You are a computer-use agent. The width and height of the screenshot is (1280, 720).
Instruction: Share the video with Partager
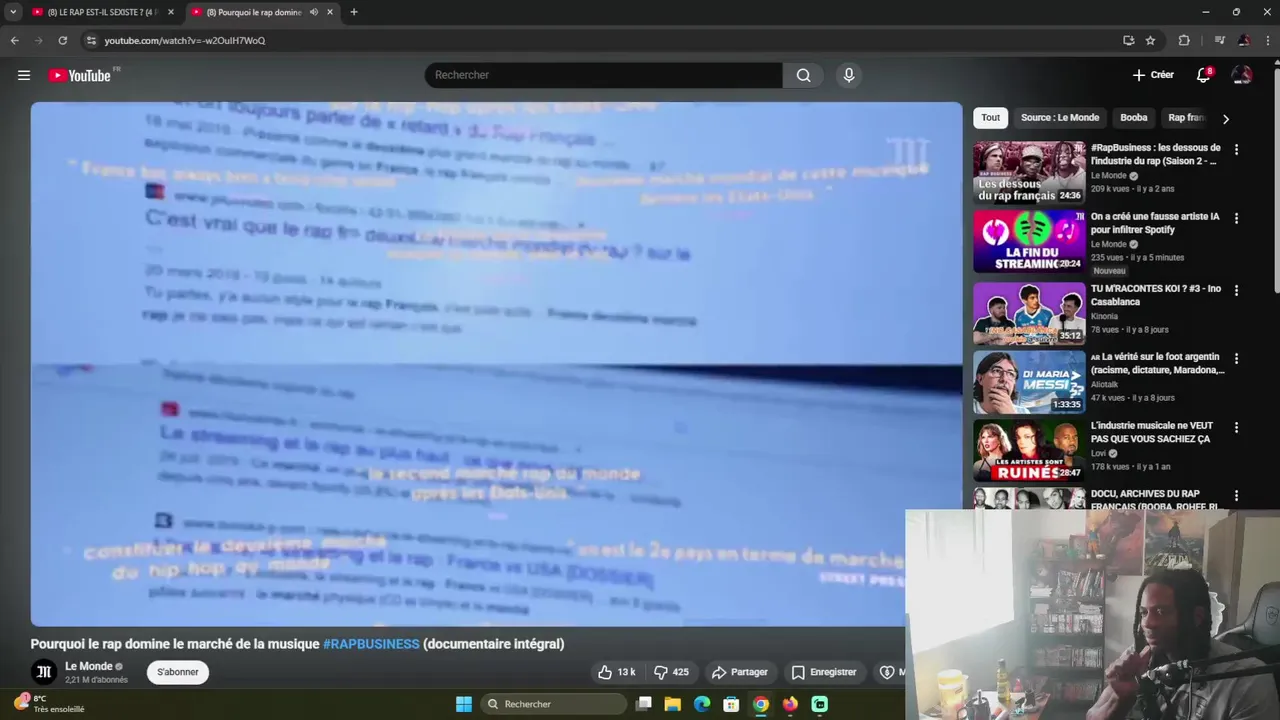[x=739, y=672]
